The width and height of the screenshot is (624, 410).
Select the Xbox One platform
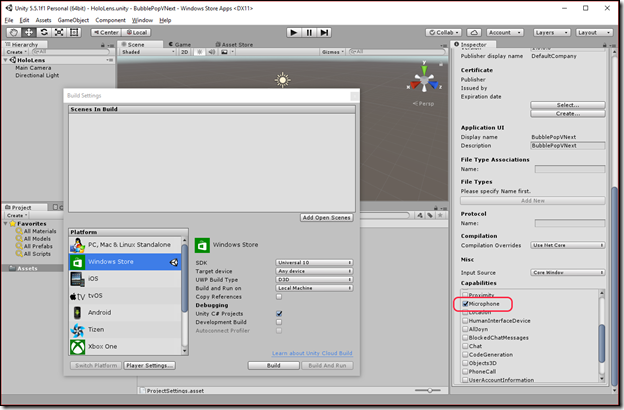click(x=125, y=346)
